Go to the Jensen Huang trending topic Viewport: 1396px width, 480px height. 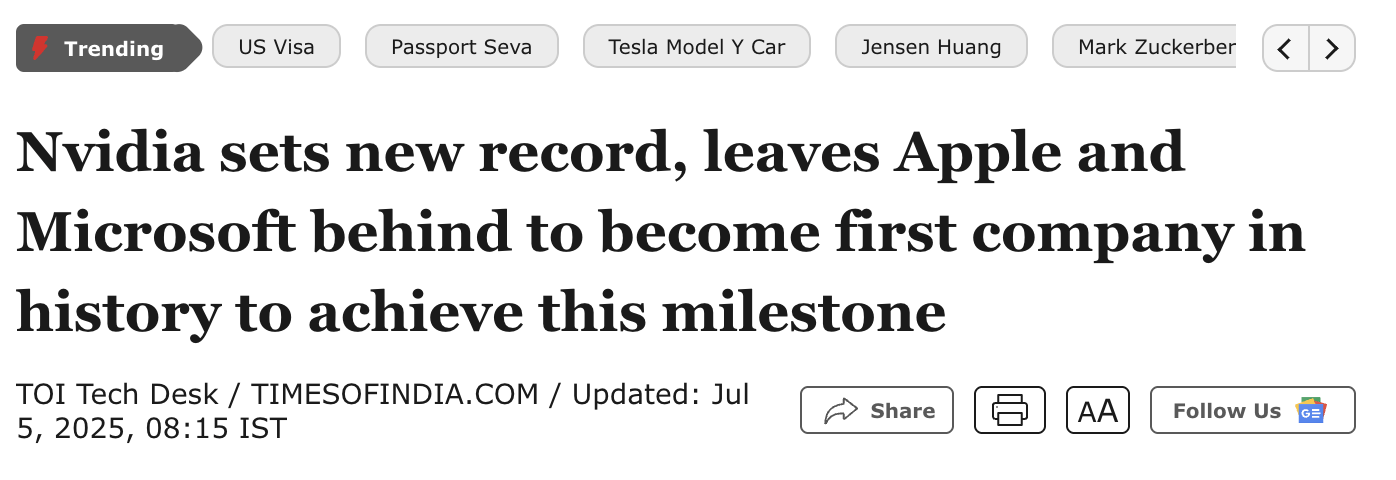pos(930,47)
